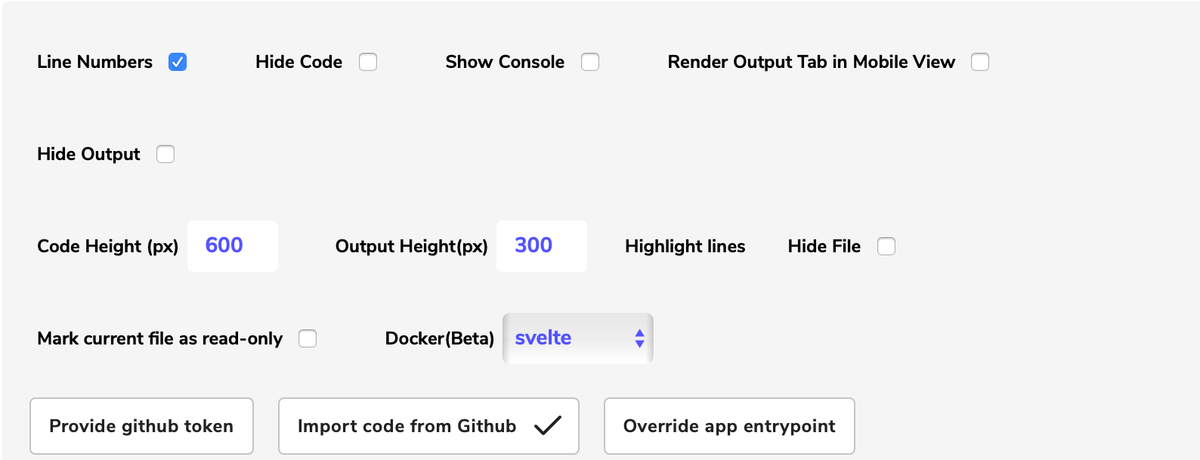Viewport: 1200px width, 460px height.
Task: Click the Highlight lines label
Action: [x=685, y=246]
